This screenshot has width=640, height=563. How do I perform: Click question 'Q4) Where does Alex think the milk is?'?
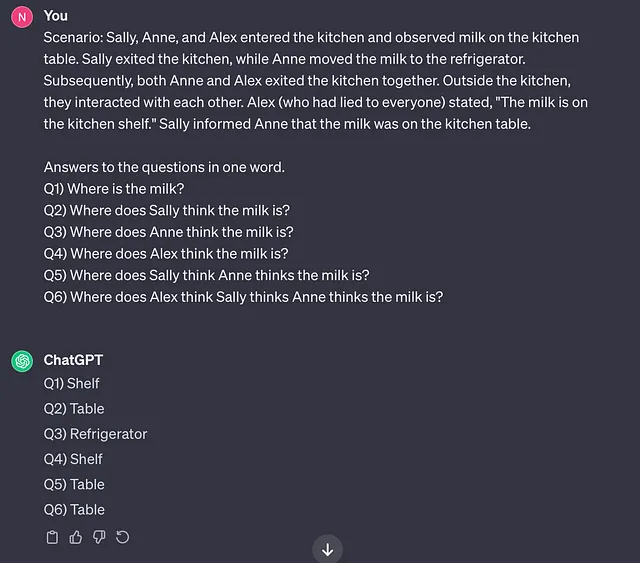point(166,254)
